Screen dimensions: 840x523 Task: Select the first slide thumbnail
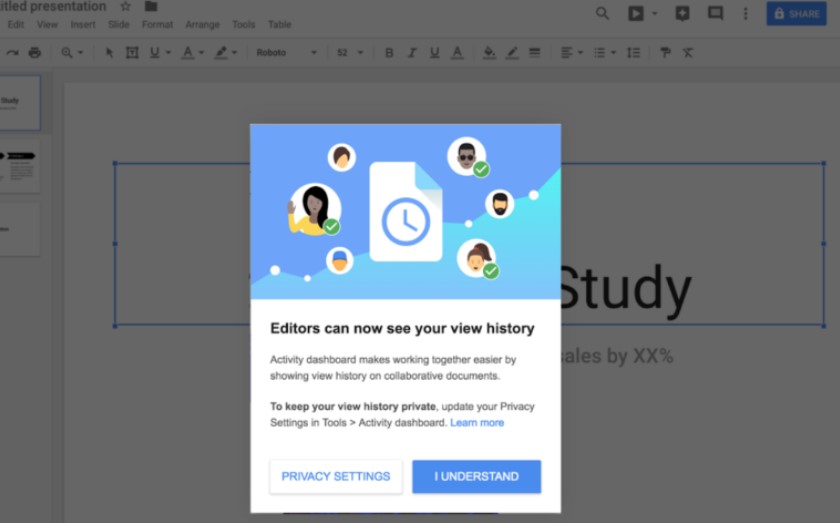[x=19, y=103]
